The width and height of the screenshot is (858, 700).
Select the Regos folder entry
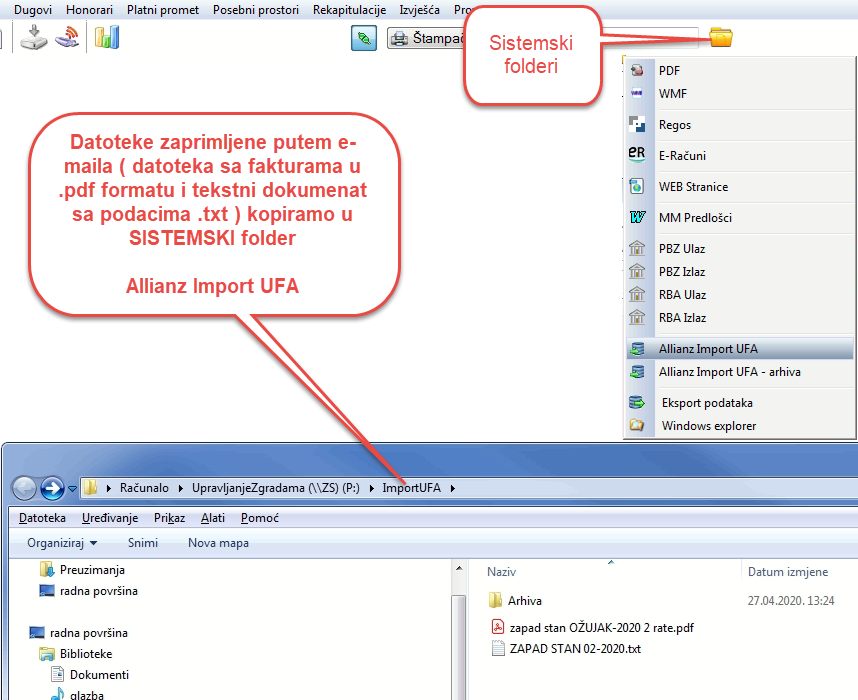point(674,125)
